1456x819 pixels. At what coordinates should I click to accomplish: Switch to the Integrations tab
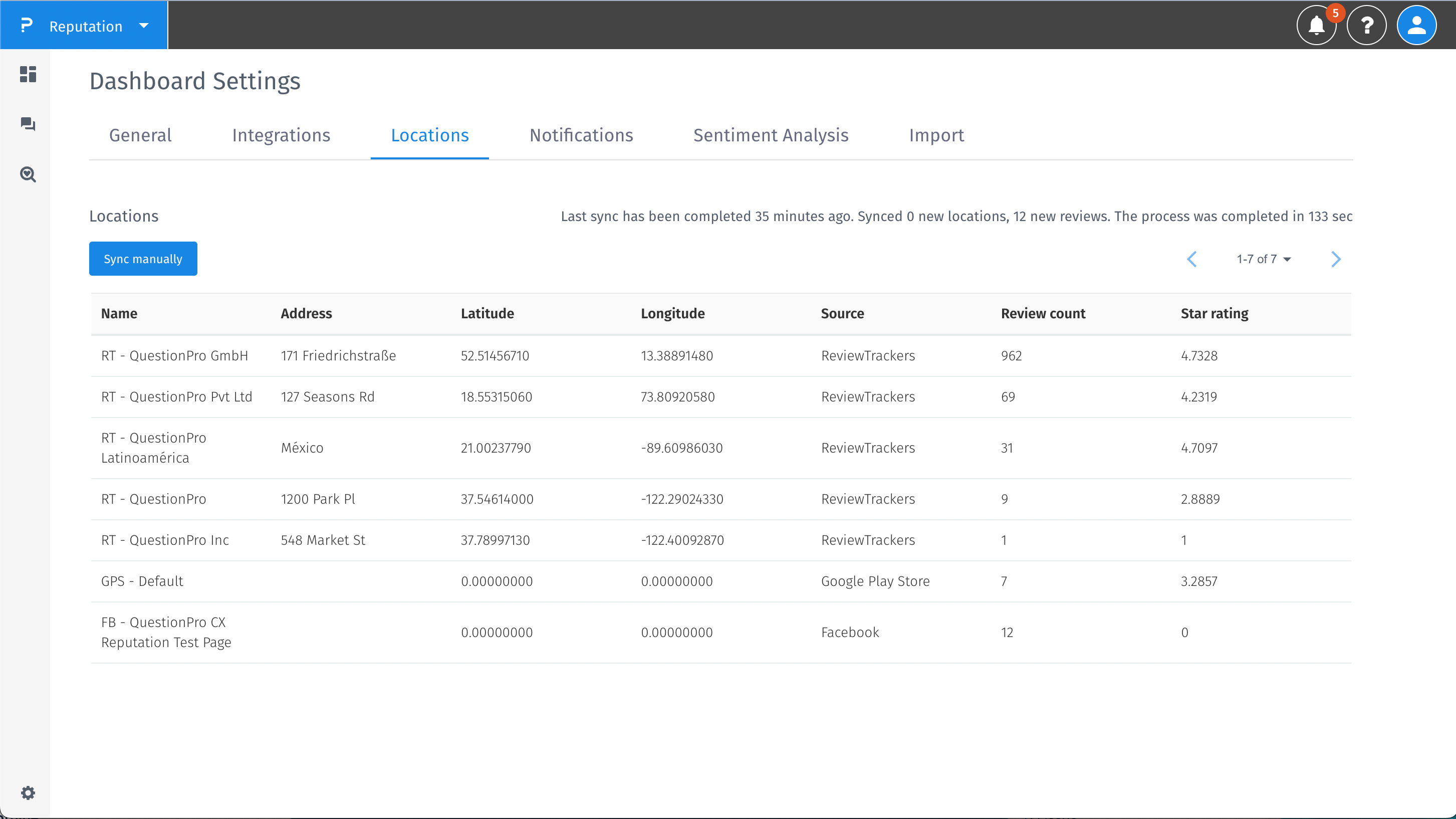point(281,135)
